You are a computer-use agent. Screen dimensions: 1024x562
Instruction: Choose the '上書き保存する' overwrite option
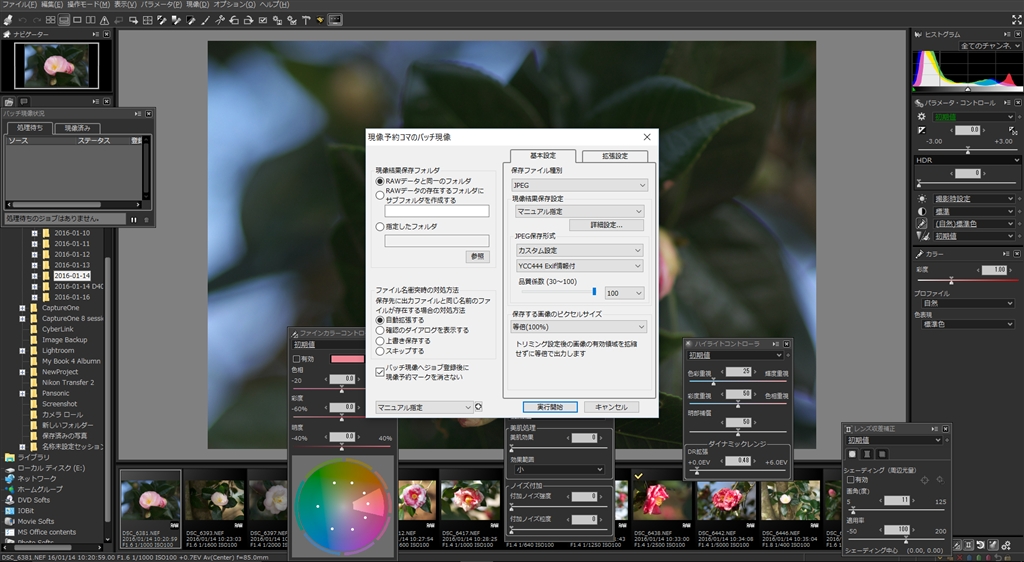click(380, 340)
